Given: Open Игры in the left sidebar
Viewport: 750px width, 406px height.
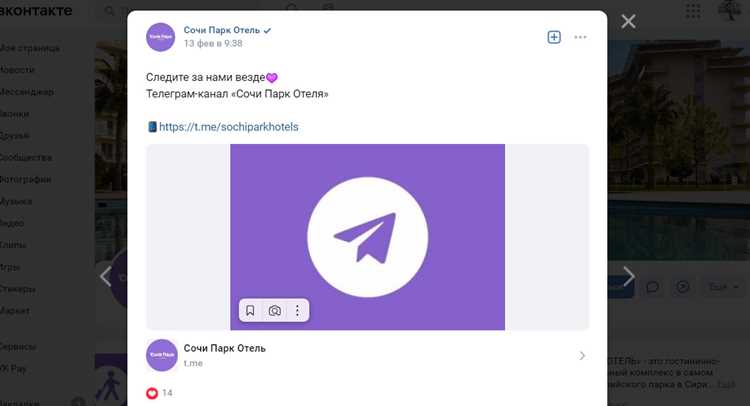Looking at the screenshot, I should pyautogui.click(x=10, y=267).
